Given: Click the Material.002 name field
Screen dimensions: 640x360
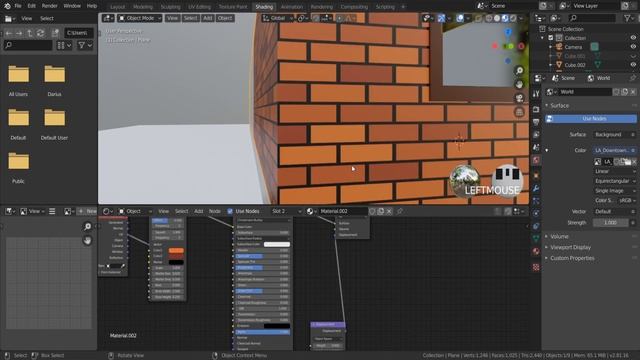Looking at the screenshot, I should [342, 211].
